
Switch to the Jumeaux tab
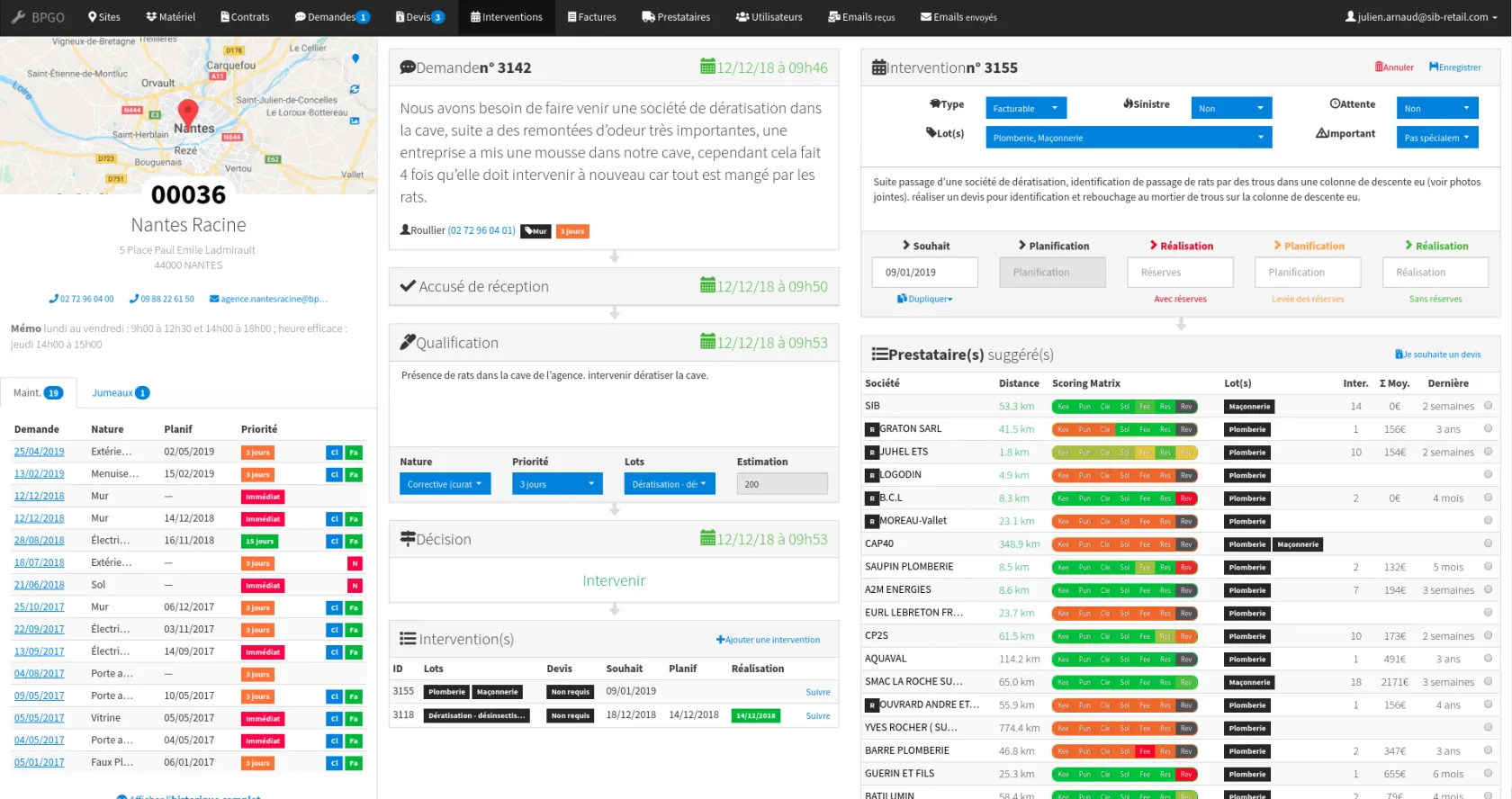(120, 393)
